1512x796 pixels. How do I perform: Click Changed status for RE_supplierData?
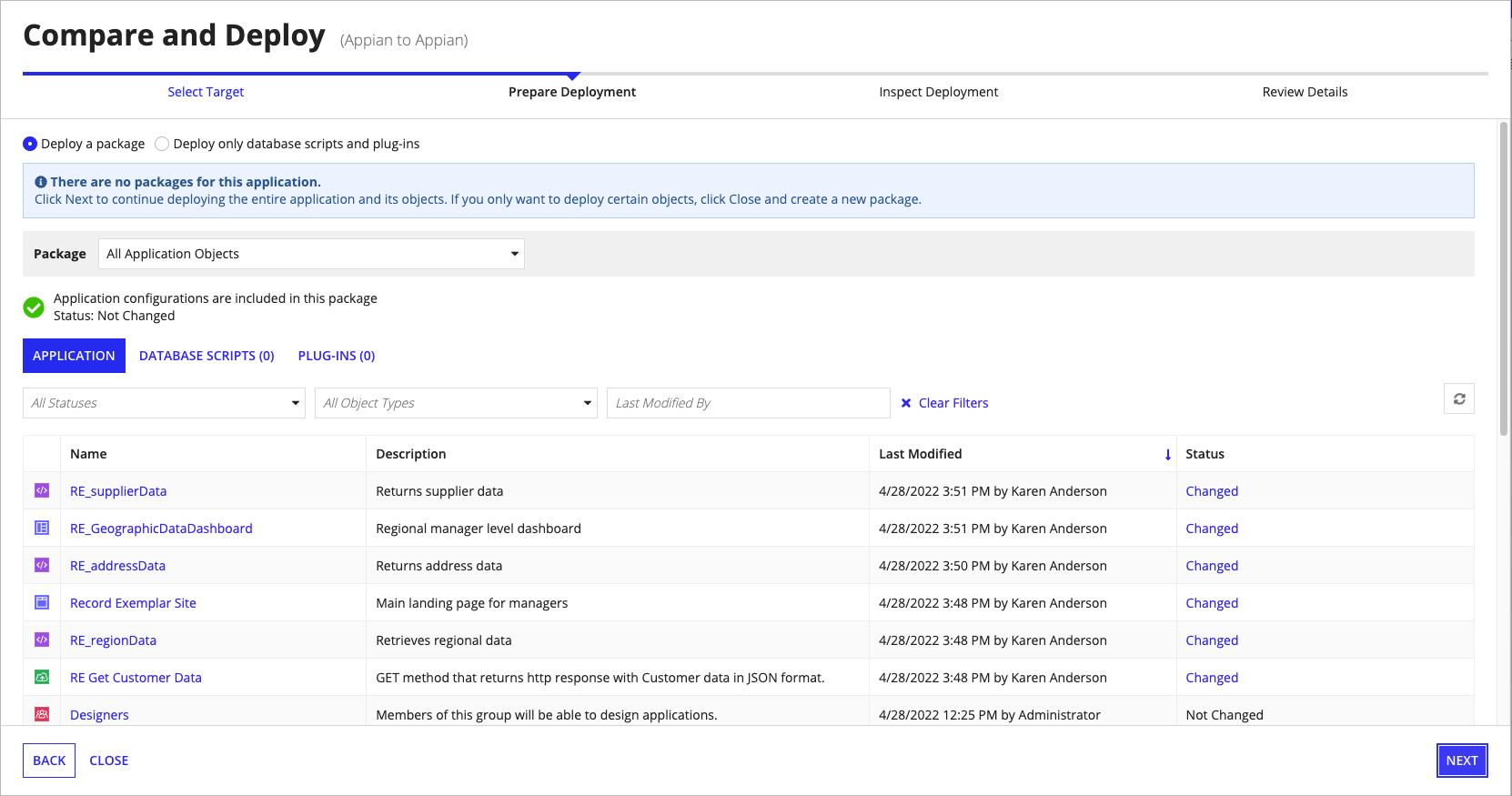pyautogui.click(x=1212, y=491)
